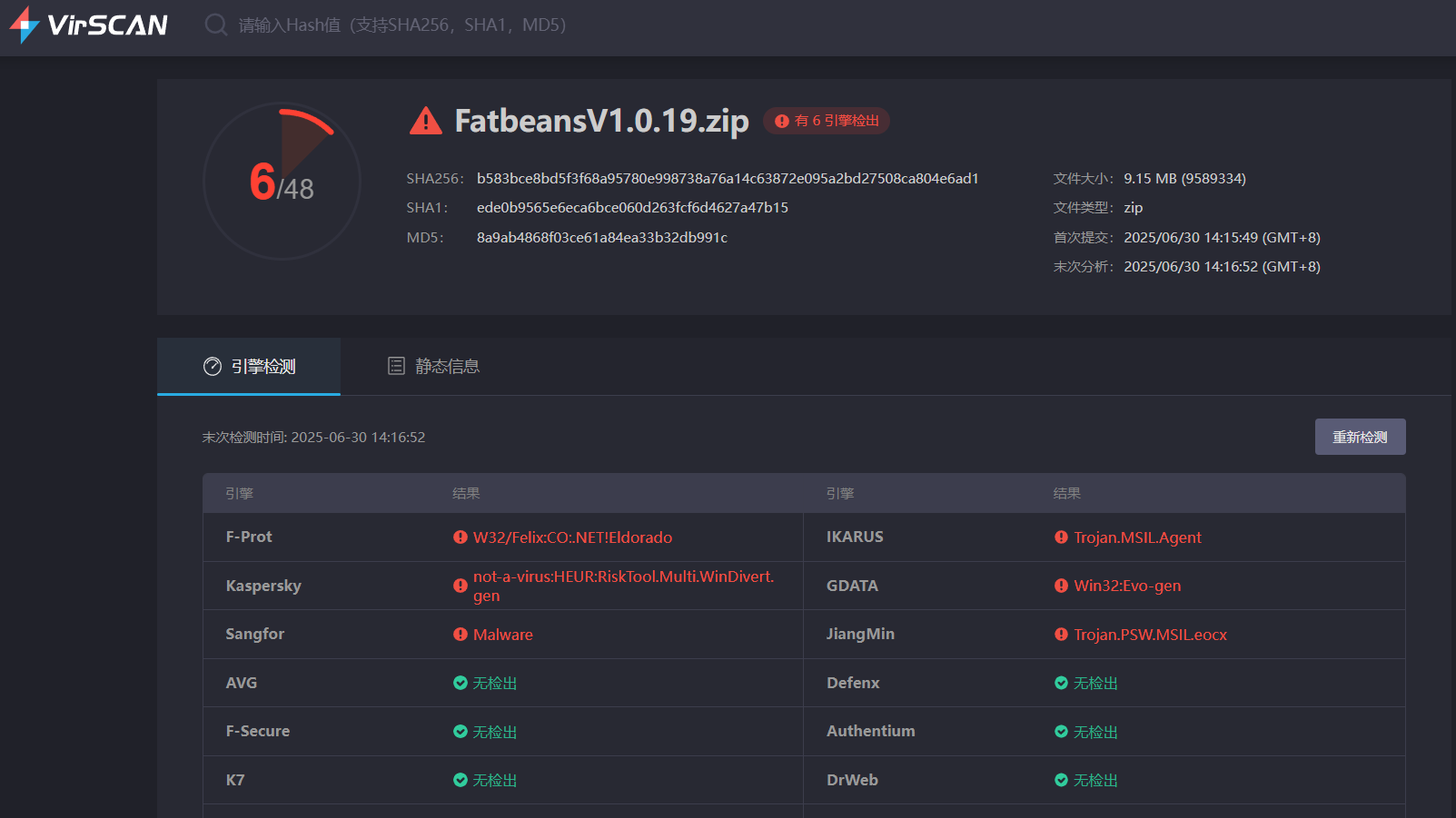Click the search magnifier icon
This screenshot has height=818, width=1456.
click(x=216, y=25)
